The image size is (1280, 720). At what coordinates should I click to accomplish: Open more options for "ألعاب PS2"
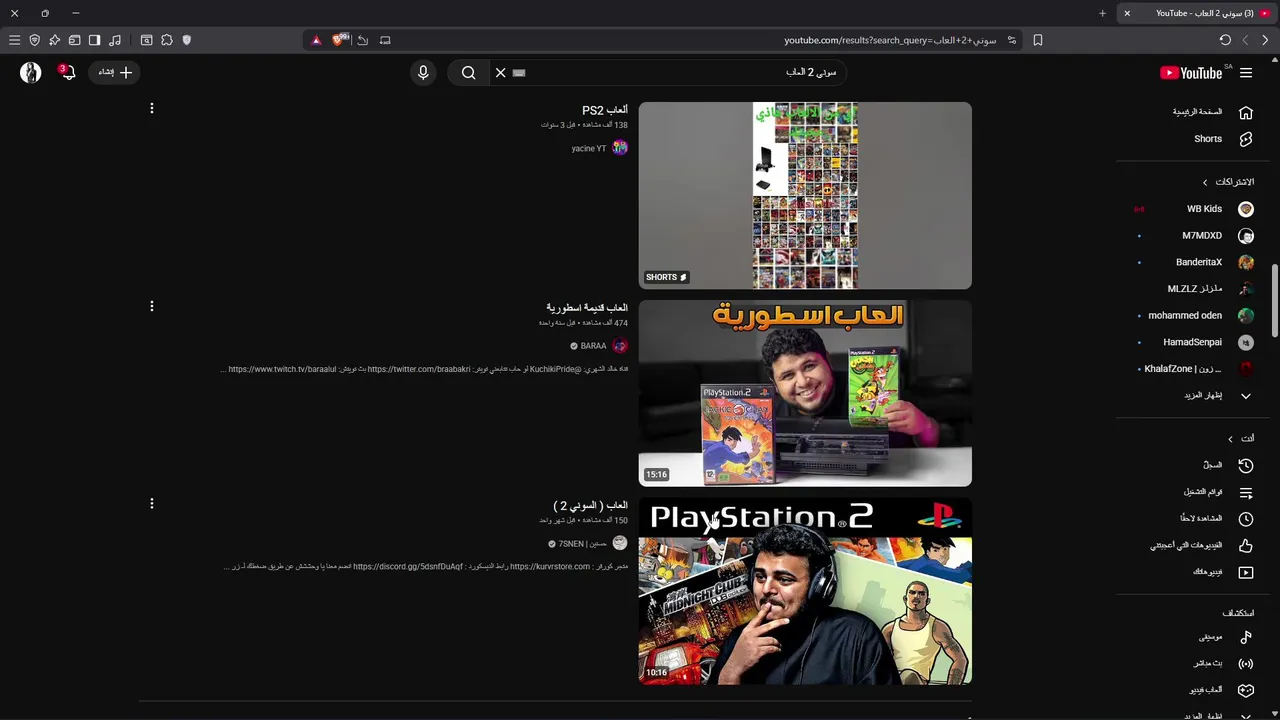(x=152, y=108)
